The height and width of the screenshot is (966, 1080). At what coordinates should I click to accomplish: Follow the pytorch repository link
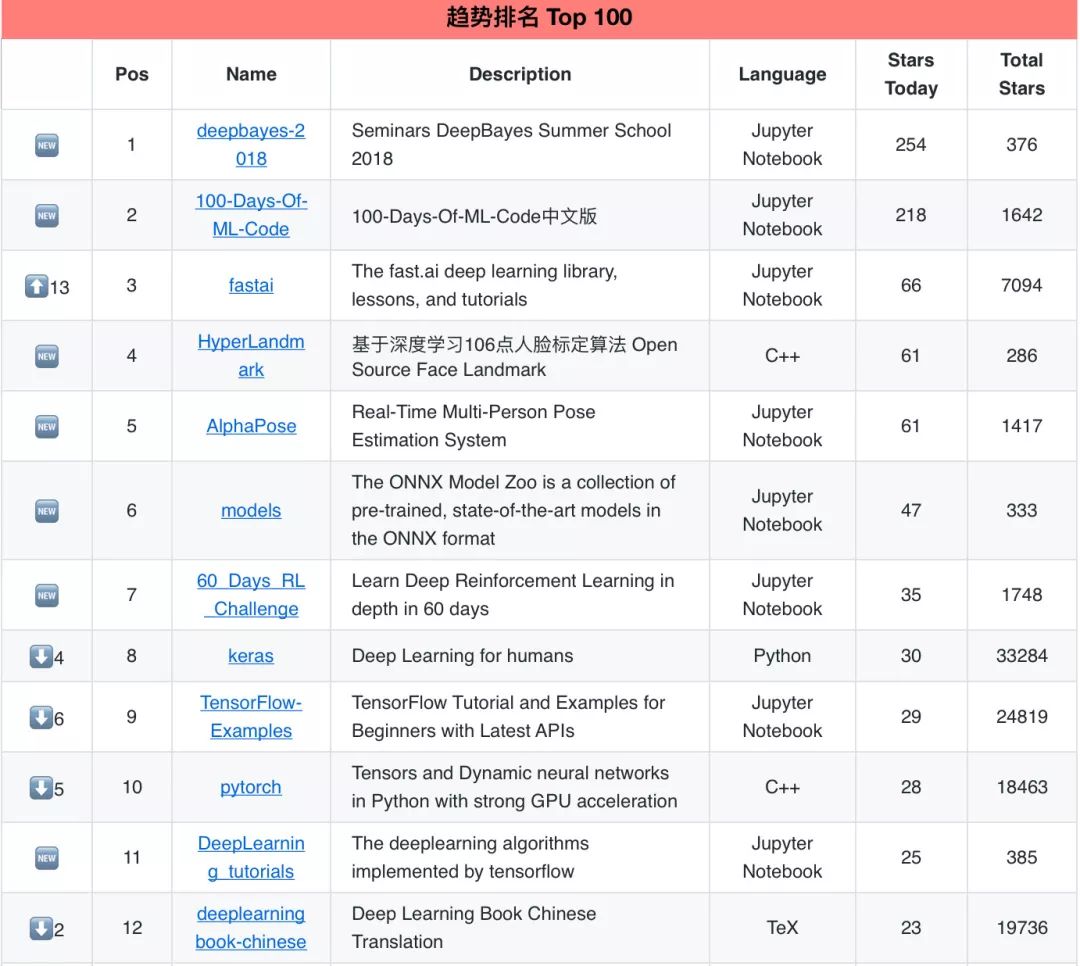pyautogui.click(x=251, y=787)
